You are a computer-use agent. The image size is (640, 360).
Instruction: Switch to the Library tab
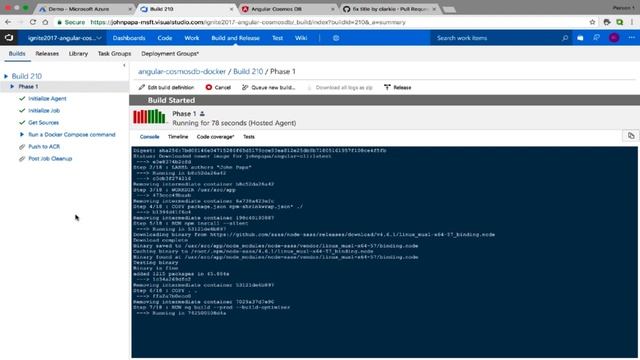pos(78,53)
